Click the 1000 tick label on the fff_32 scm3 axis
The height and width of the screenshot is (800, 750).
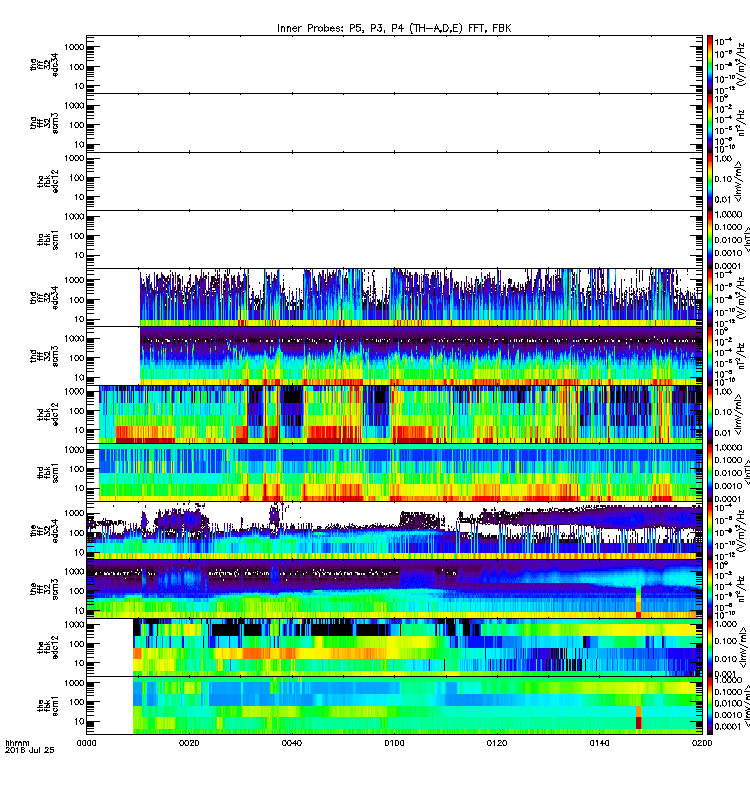click(x=73, y=571)
